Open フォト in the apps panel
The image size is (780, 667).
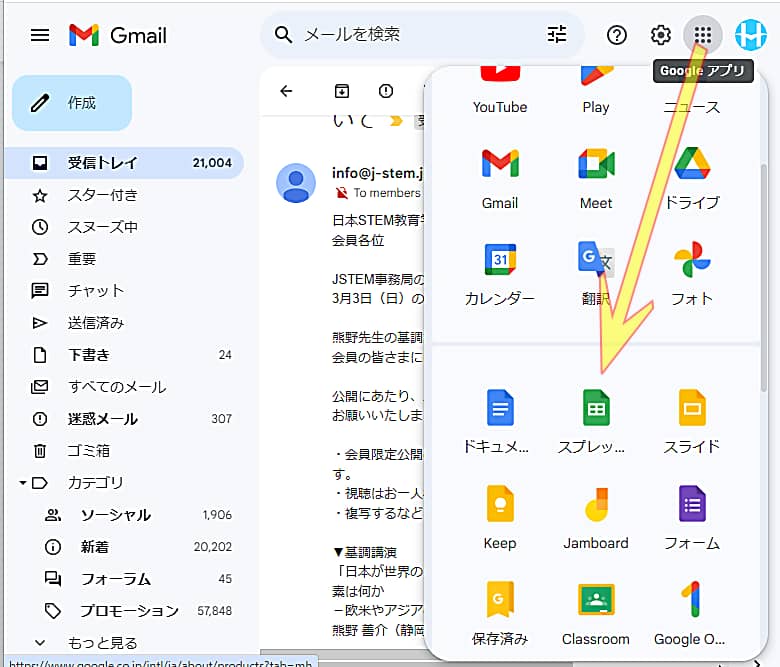(x=692, y=275)
